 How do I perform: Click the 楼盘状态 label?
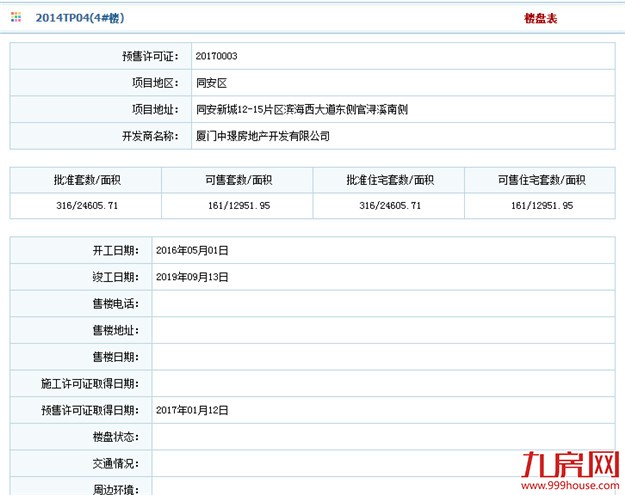(x=116, y=437)
